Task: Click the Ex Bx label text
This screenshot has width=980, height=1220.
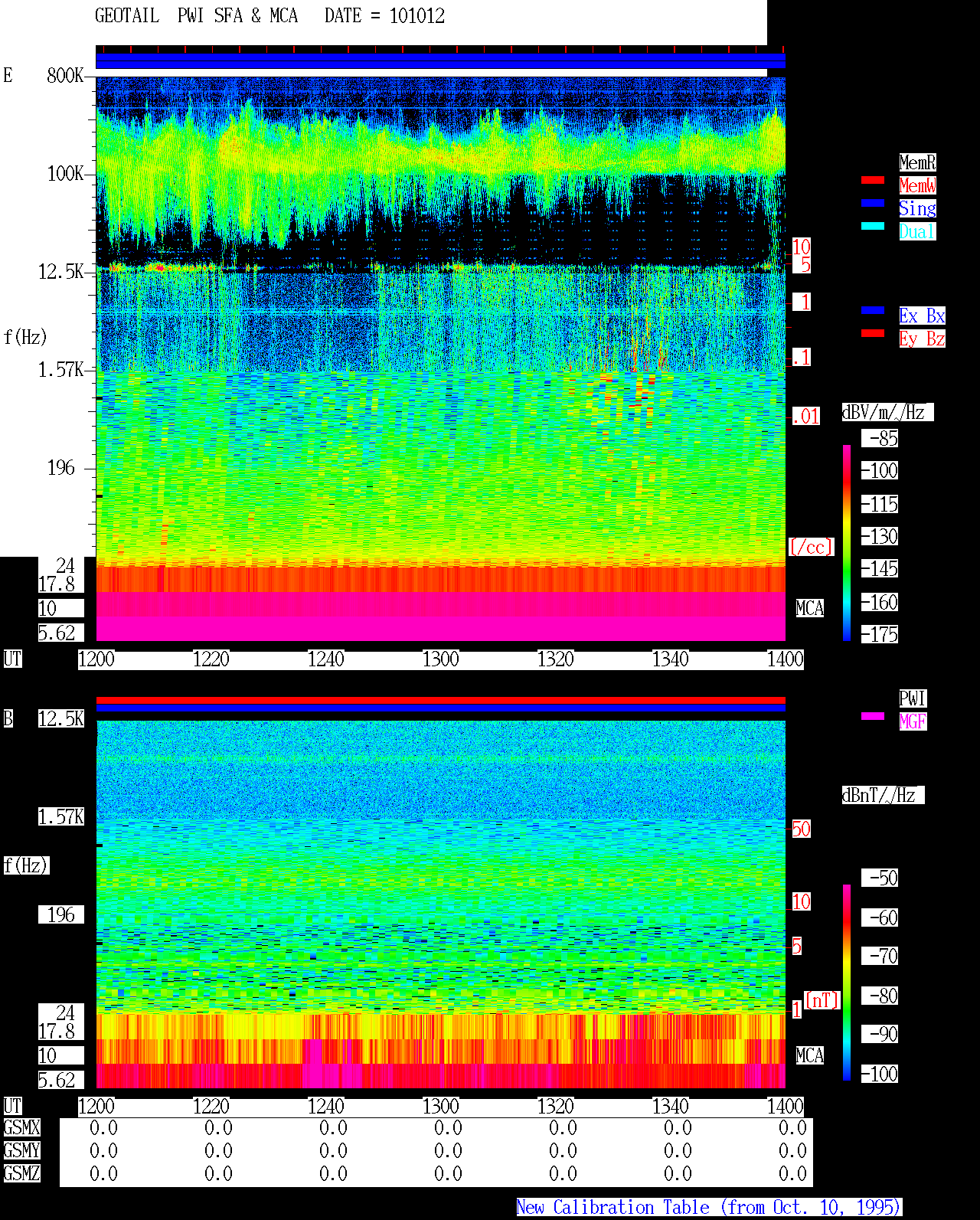Action: 922,316
